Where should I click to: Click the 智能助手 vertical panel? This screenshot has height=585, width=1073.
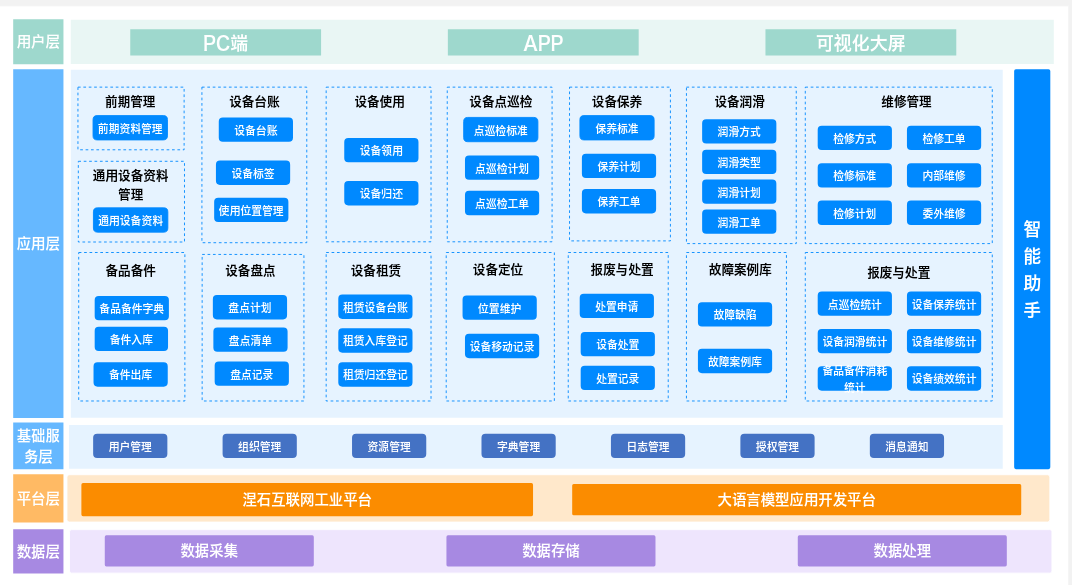pyautogui.click(x=1032, y=268)
